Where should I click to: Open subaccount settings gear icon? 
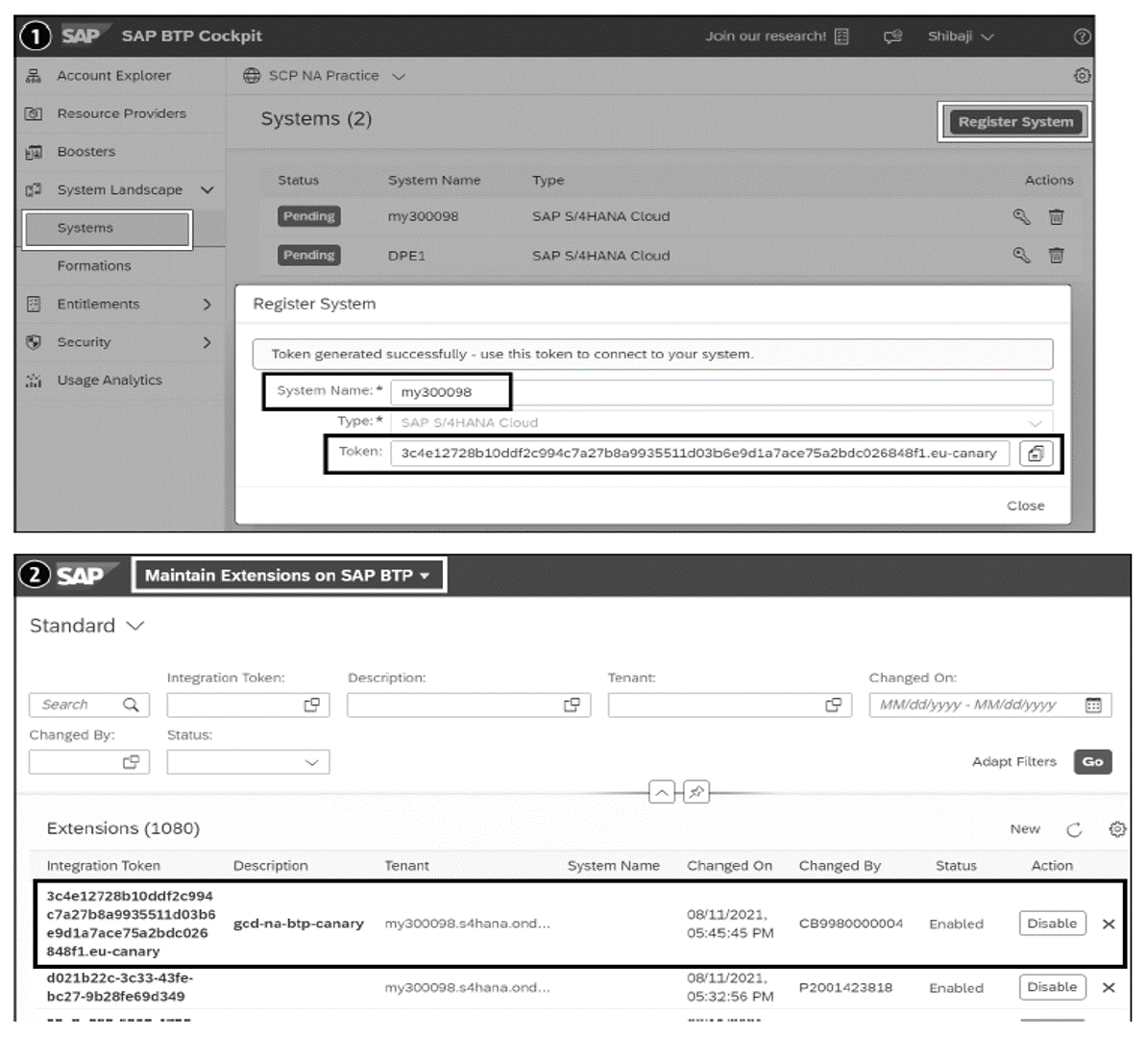click(1084, 75)
